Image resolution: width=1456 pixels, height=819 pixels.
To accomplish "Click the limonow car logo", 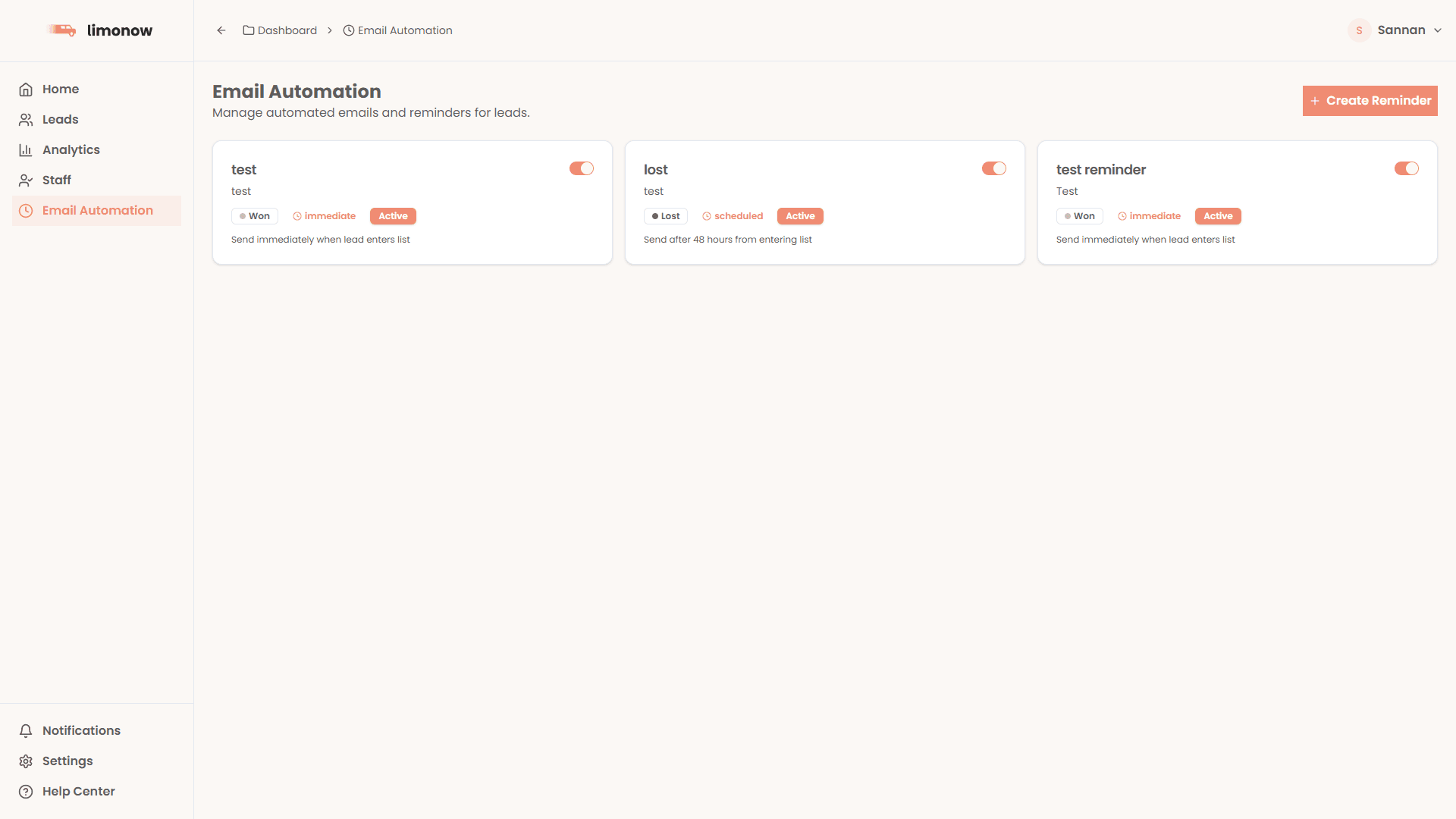I will pyautogui.click(x=63, y=30).
